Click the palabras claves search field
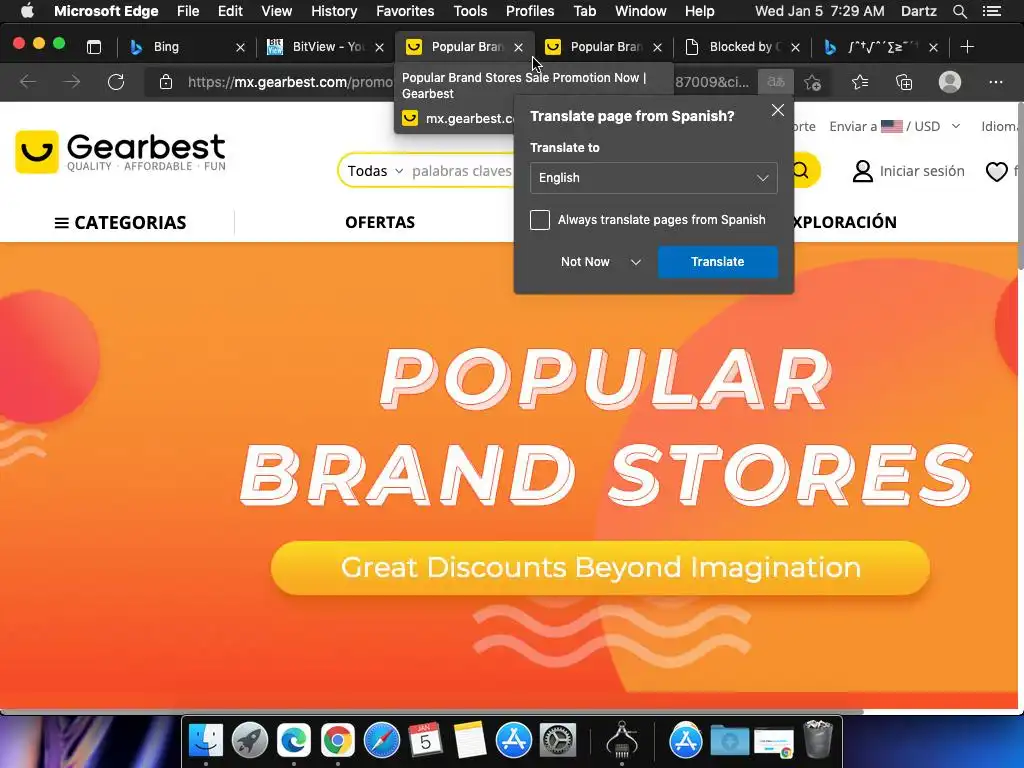 coord(462,171)
